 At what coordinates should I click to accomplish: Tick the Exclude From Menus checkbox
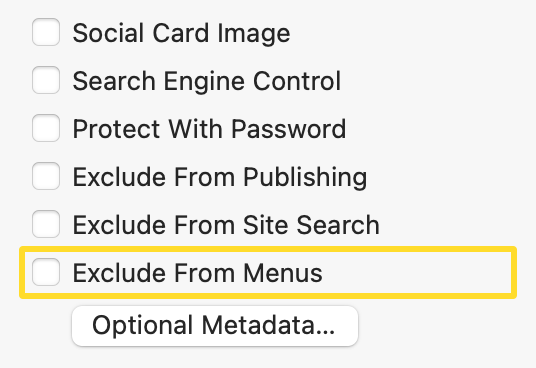46,272
